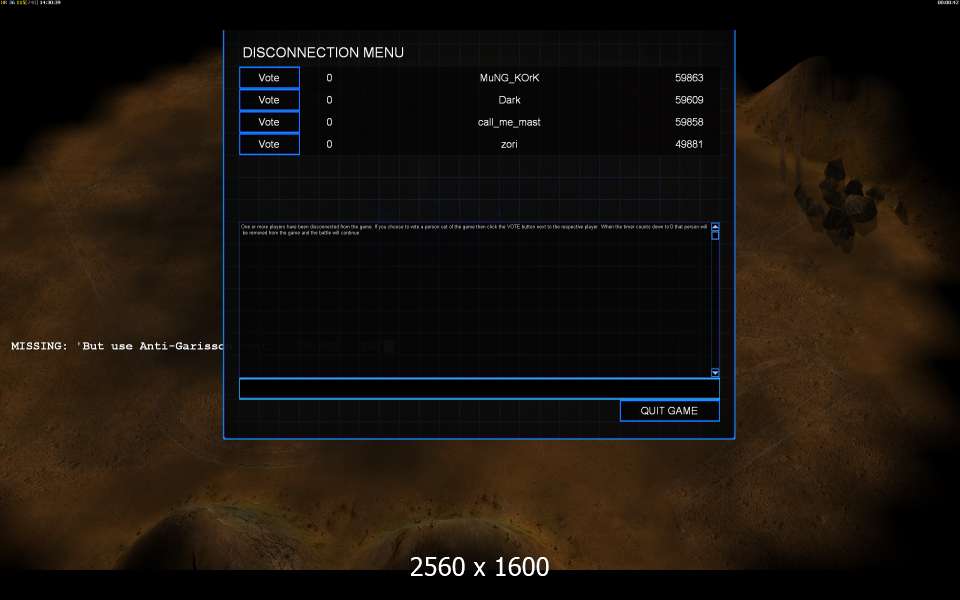Click Vote button for call_me_mast
Screen dimensions: 960x600
[x=269, y=122]
